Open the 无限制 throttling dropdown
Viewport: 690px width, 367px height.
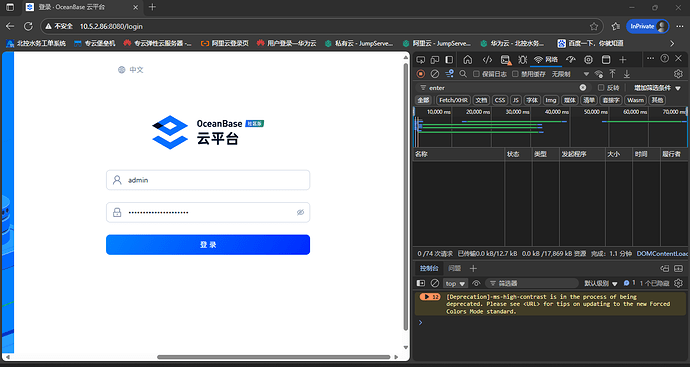pyautogui.click(x=570, y=74)
